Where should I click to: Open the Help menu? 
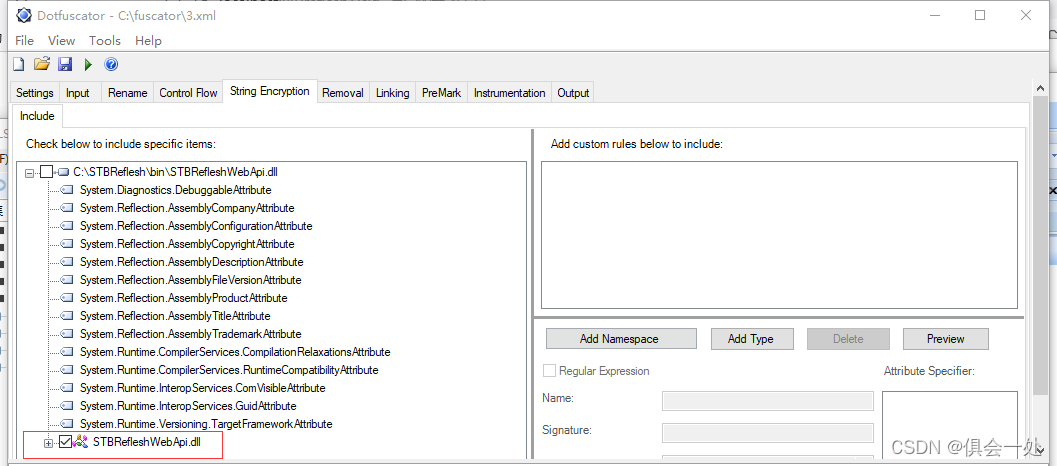[148, 40]
